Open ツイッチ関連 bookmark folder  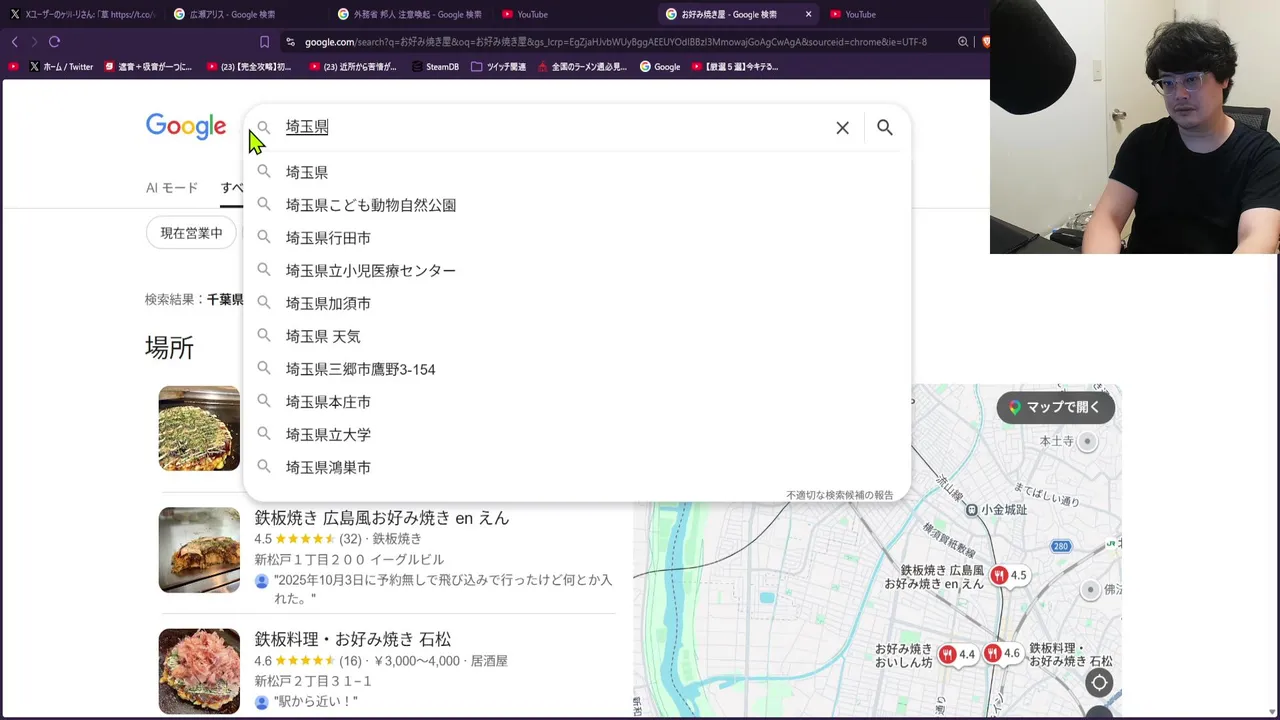click(x=498, y=67)
